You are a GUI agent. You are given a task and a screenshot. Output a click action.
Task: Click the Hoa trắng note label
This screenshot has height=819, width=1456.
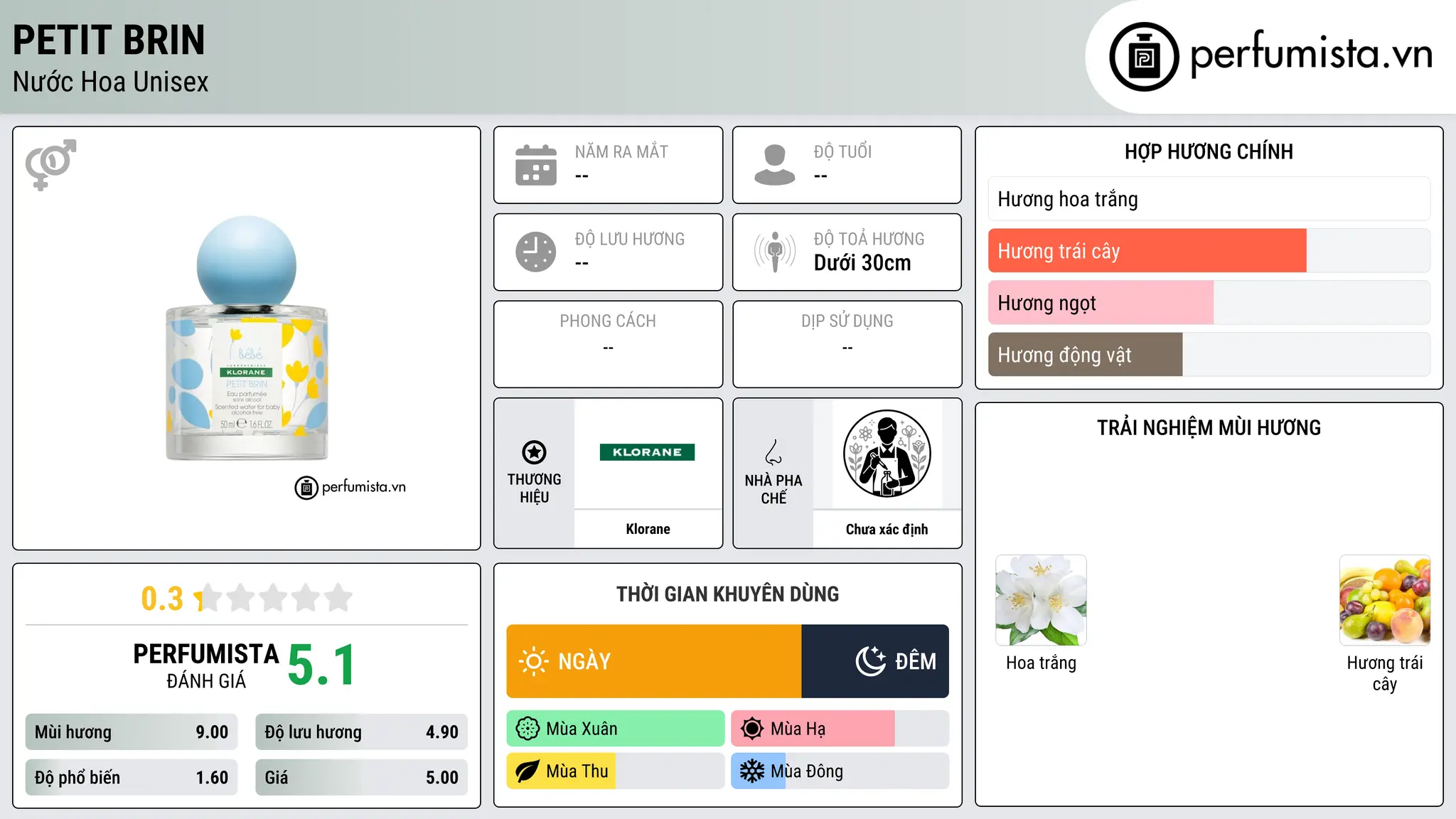[1041, 663]
